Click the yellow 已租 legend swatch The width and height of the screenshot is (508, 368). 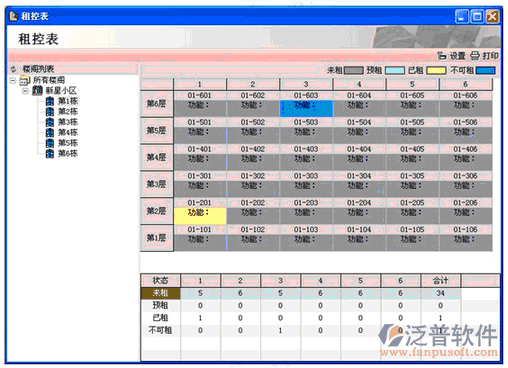436,70
